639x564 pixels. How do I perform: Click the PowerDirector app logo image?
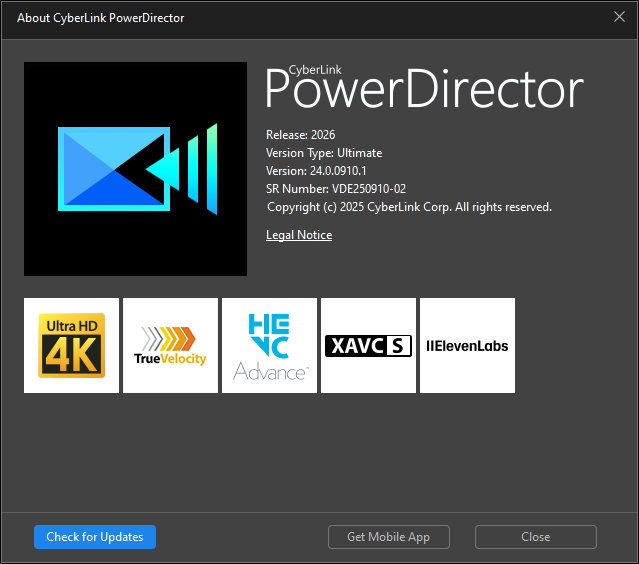(x=135, y=169)
